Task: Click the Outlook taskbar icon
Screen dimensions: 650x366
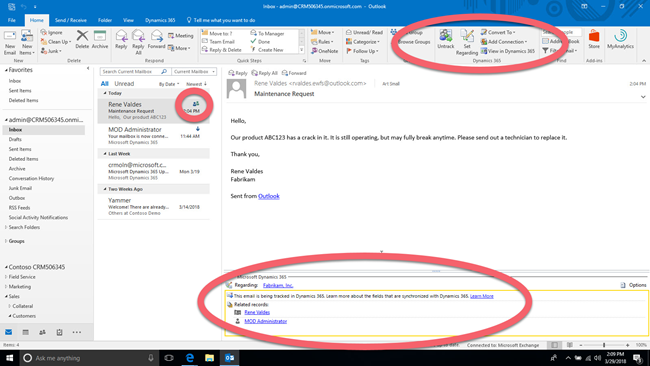Action: pyautogui.click(x=229, y=358)
